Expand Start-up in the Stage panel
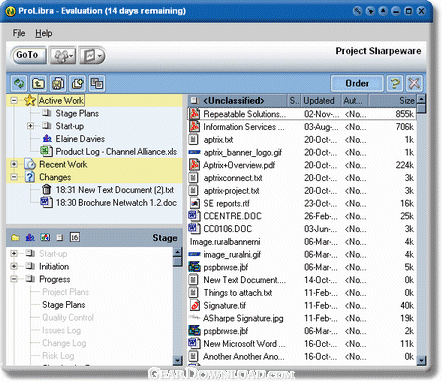442x382 pixels. pos(14,254)
